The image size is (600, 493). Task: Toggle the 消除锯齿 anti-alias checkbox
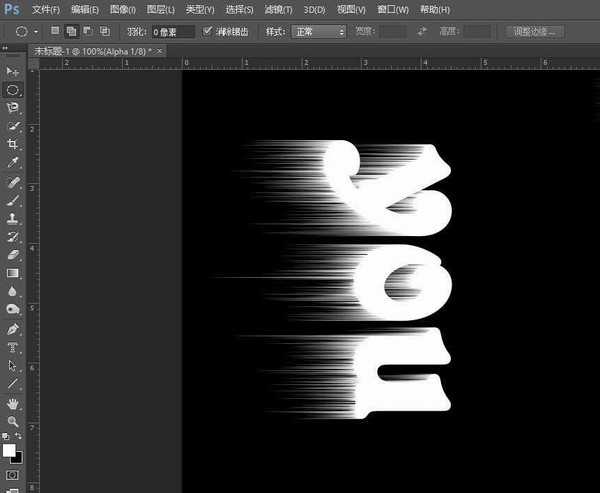[x=207, y=32]
